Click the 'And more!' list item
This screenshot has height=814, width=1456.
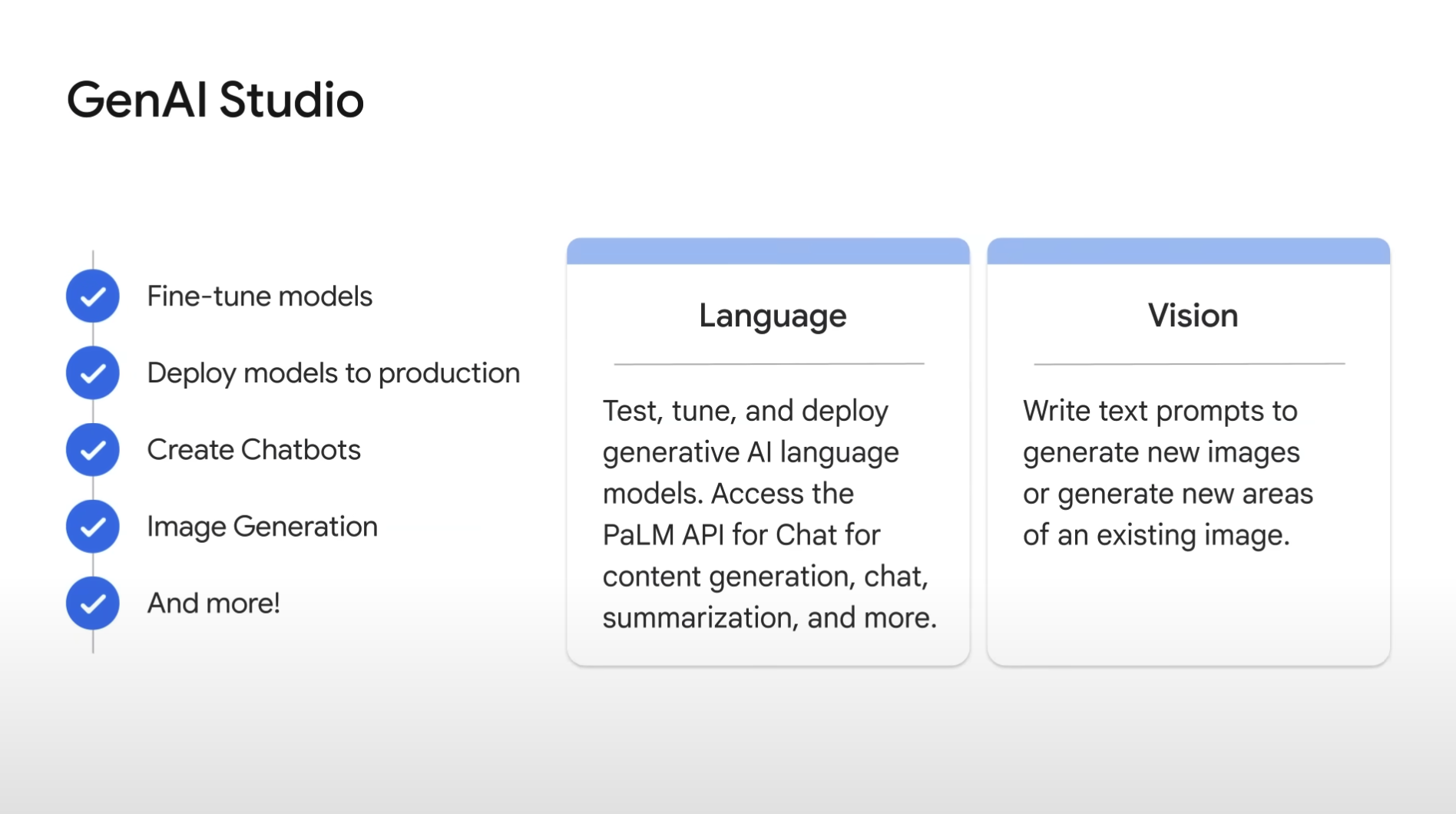point(213,604)
